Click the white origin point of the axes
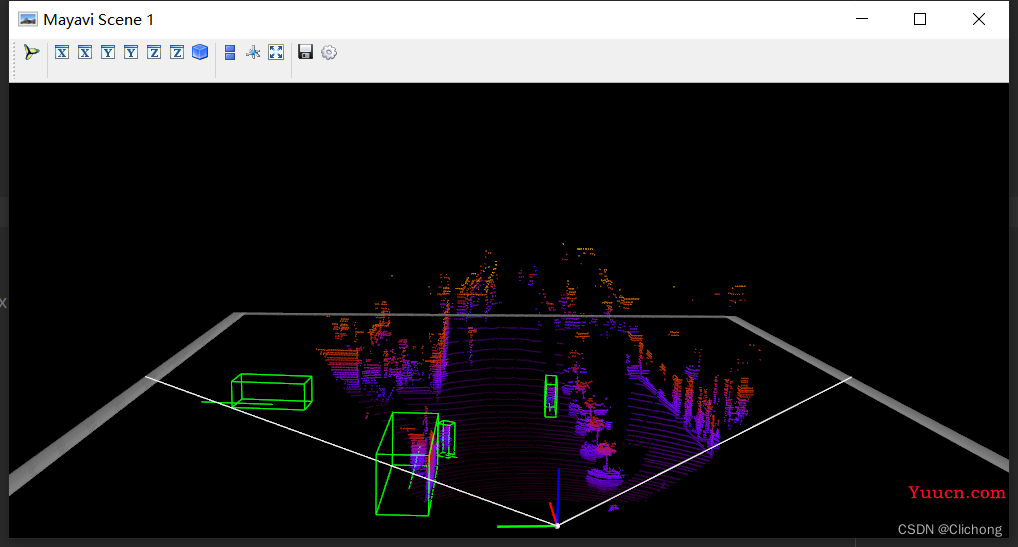Viewport: 1018px width, 547px height. click(x=557, y=526)
